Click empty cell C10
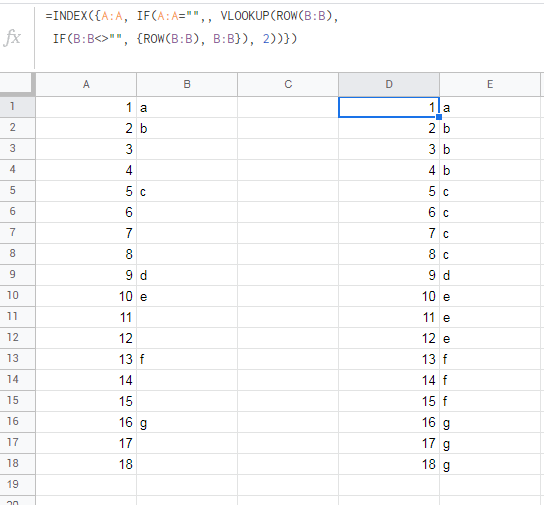544x505 pixels. pos(288,296)
